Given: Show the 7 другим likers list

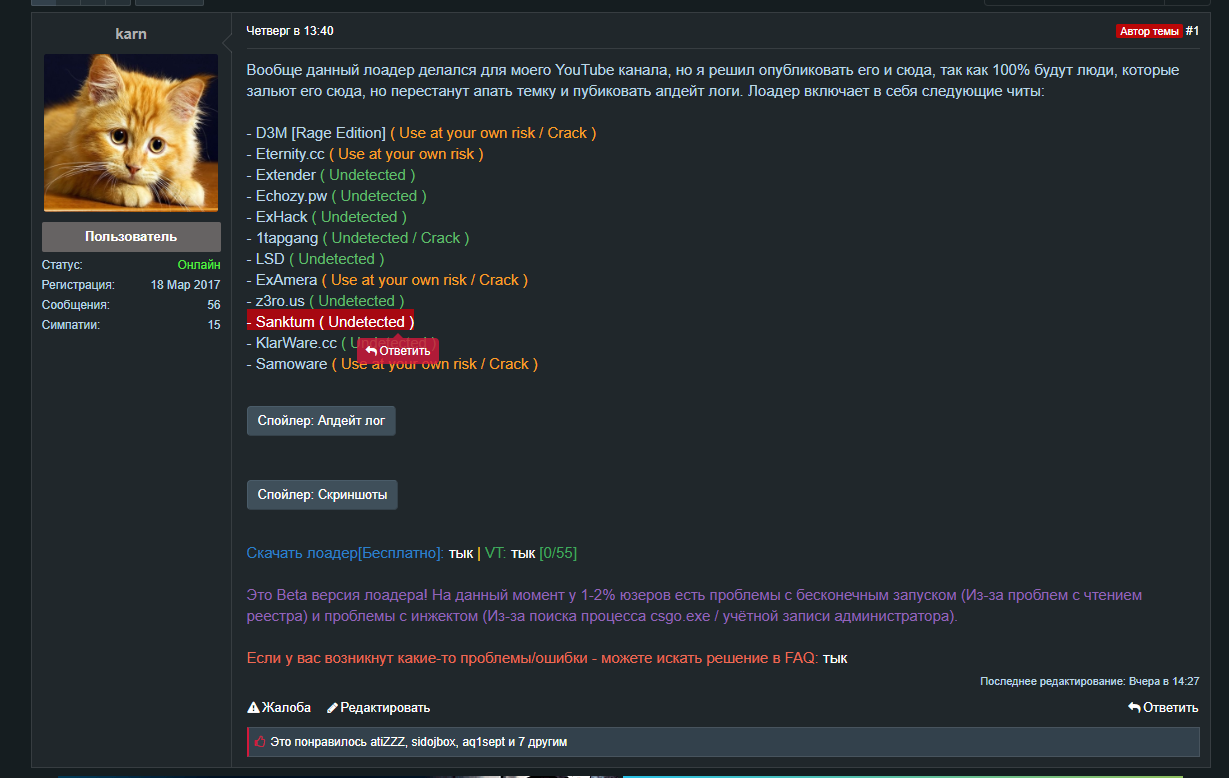Looking at the screenshot, I should [x=543, y=742].
